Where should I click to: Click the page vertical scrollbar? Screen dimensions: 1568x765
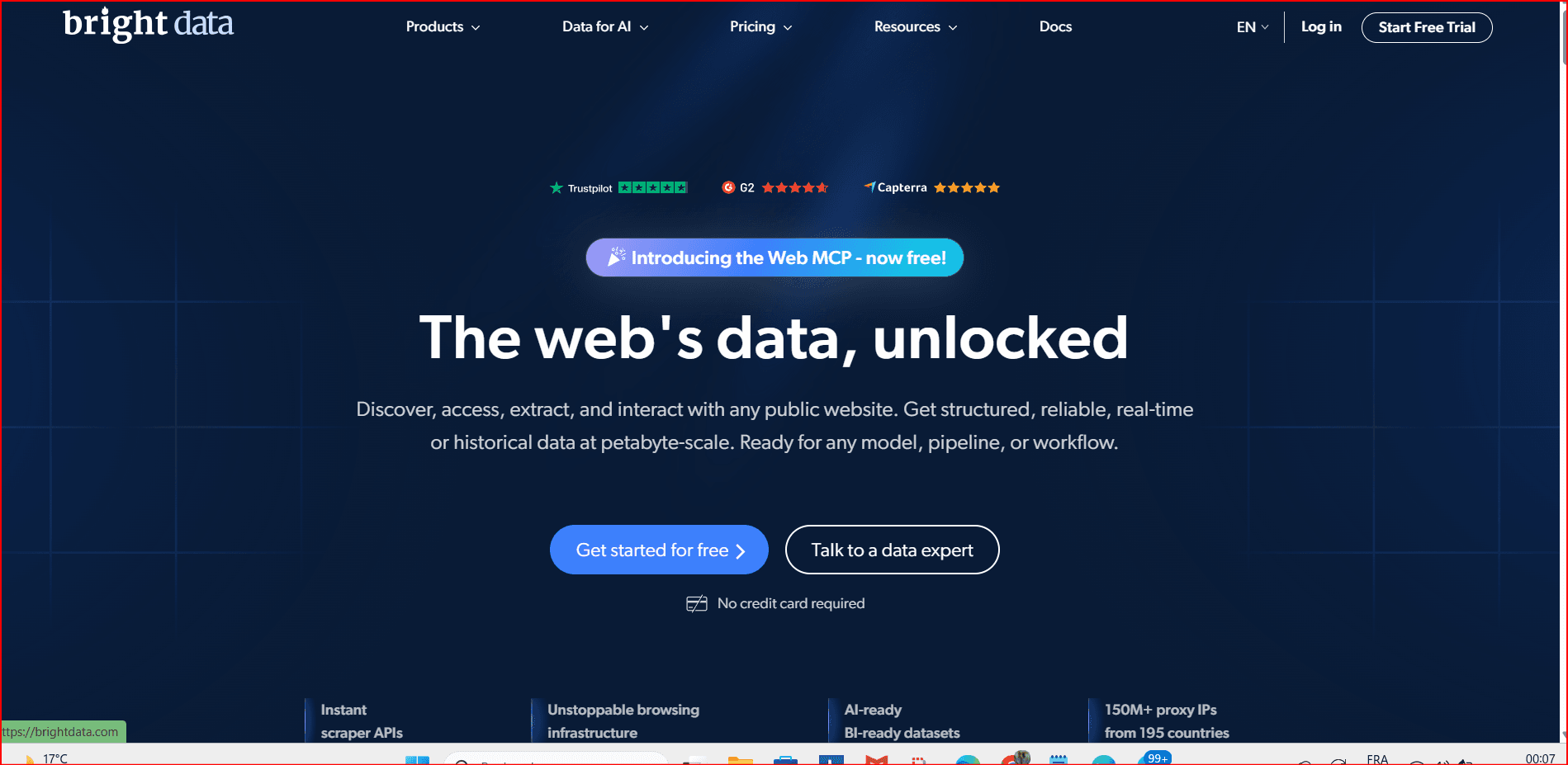coord(1563,371)
